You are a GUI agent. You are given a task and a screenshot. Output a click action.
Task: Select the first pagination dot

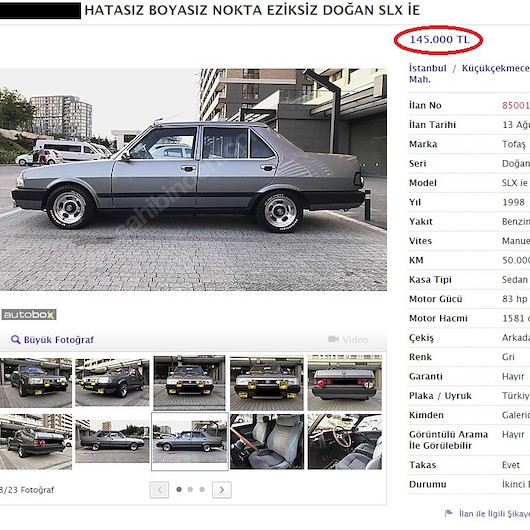pos(179,489)
